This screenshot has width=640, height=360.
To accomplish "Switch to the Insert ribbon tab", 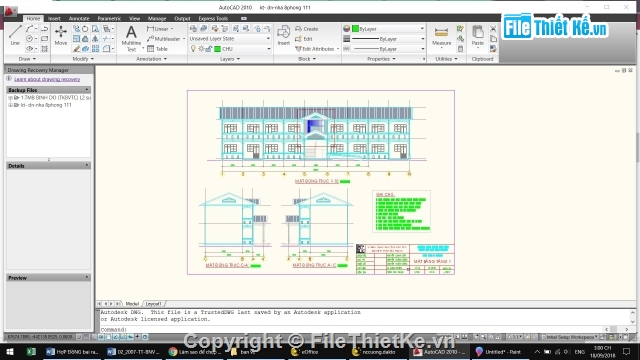I will tap(54, 18).
